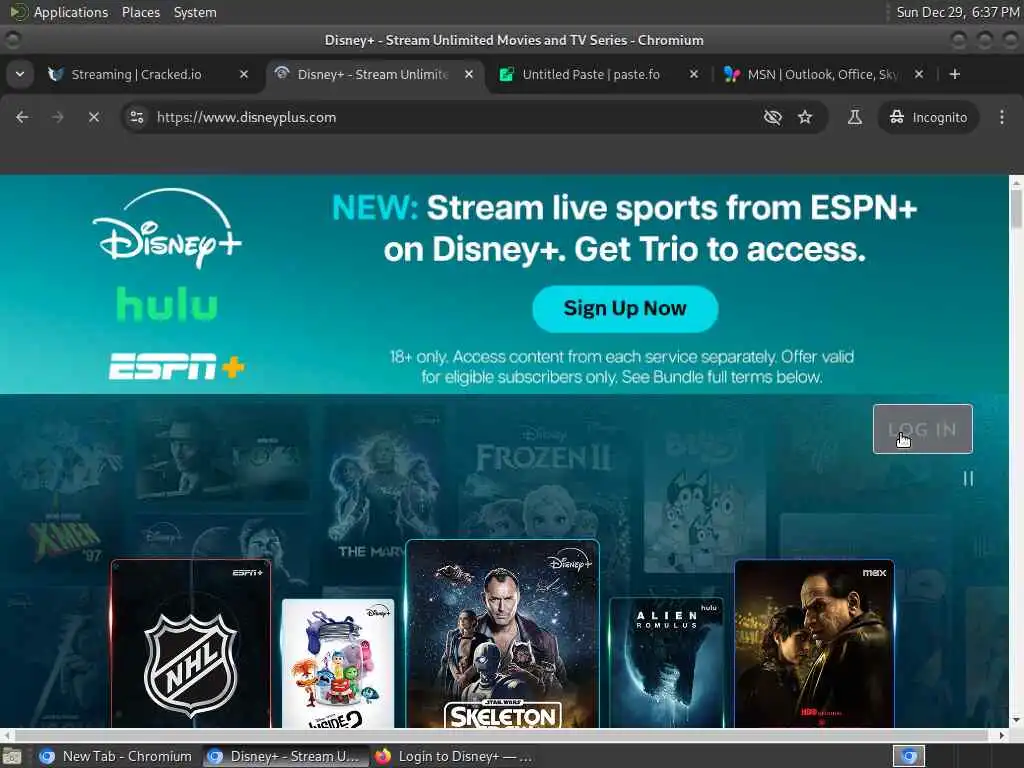Click the vertical scrollbar thumb
The width and height of the screenshot is (1024, 768).
(x=1016, y=208)
